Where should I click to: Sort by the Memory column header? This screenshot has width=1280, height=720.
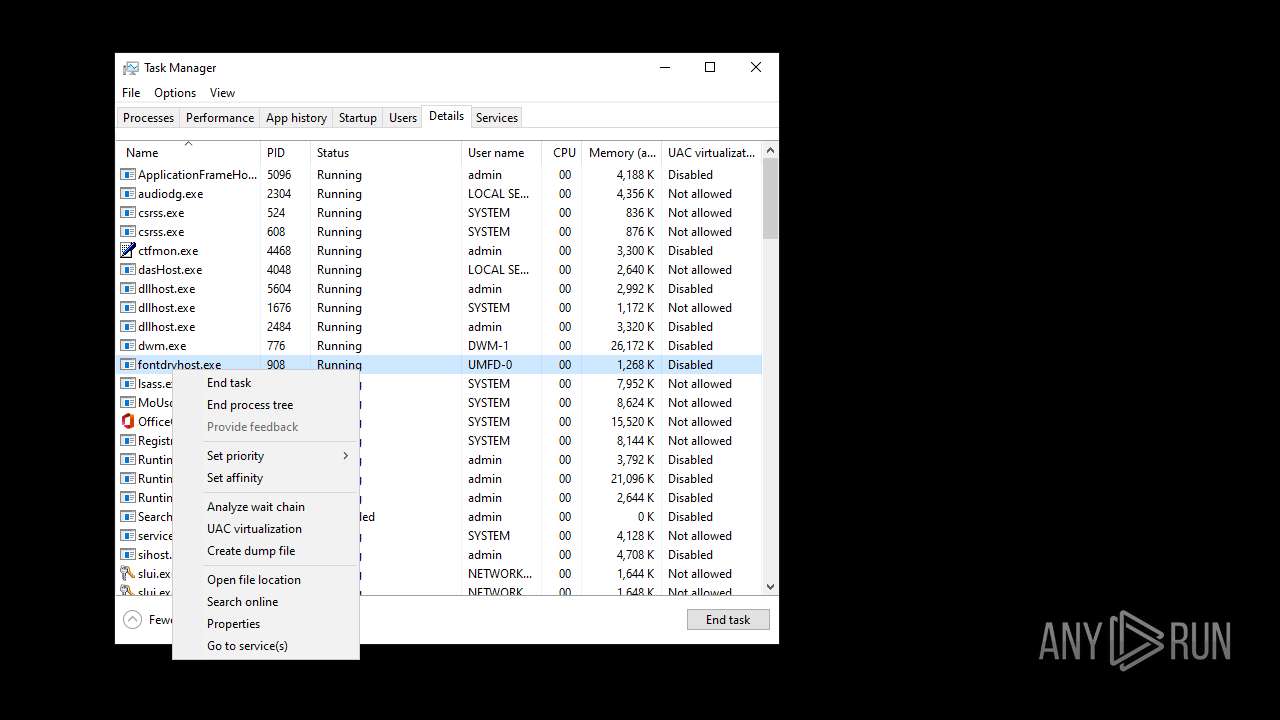pyautogui.click(x=622, y=153)
